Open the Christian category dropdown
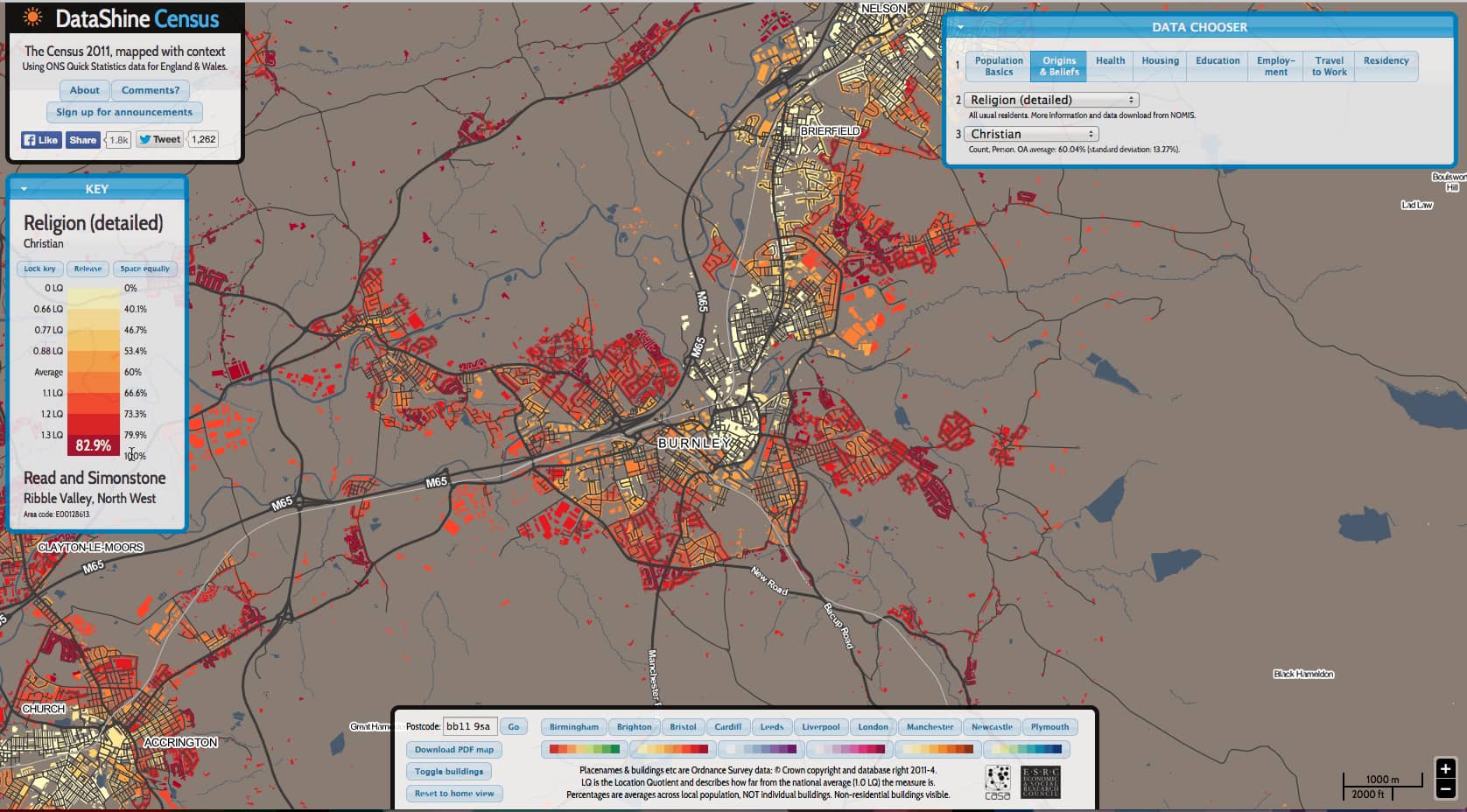 (1030, 134)
